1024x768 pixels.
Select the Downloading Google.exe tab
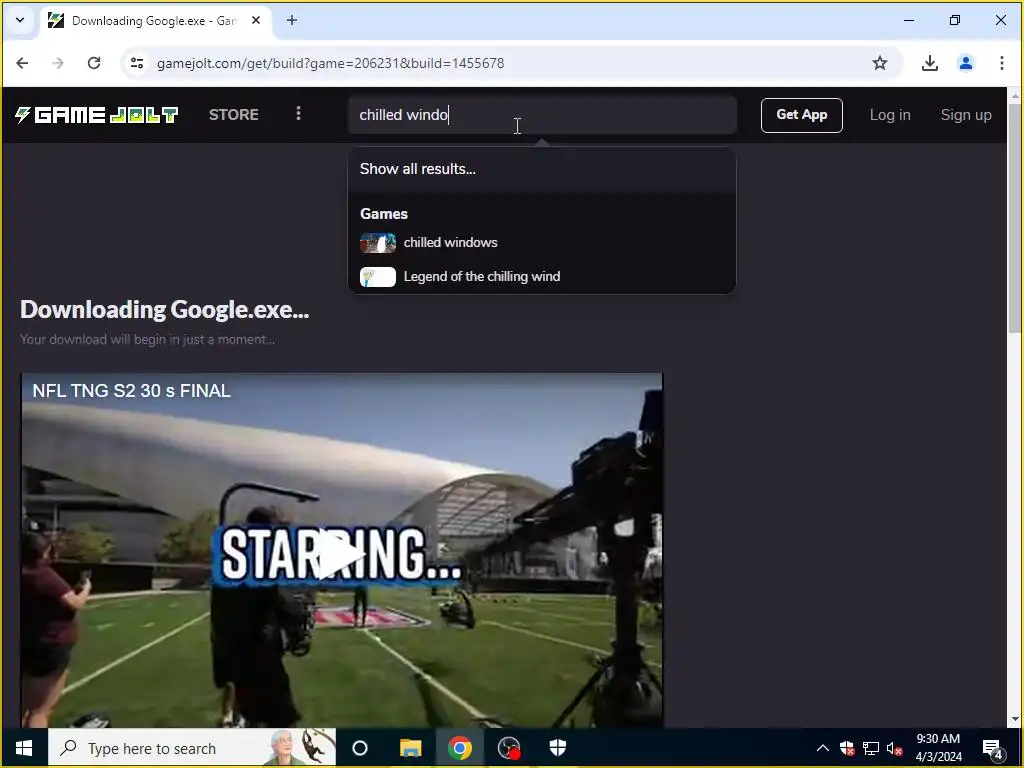[x=155, y=20]
